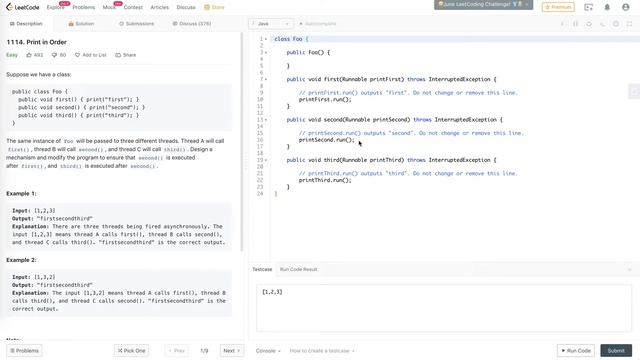Fold the class Foo code block
This screenshot has width=640, height=360.
click(x=266, y=39)
